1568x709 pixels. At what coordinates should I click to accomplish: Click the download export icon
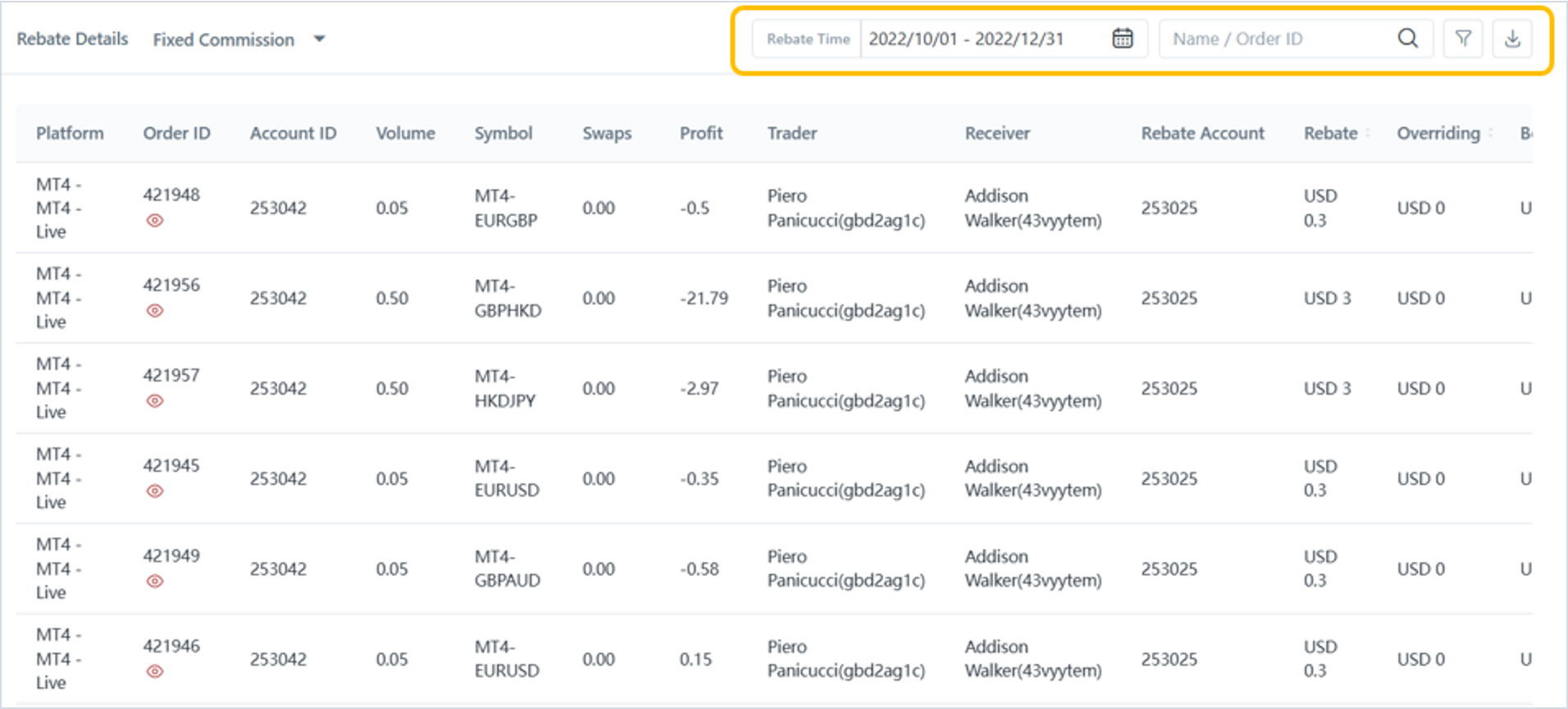pos(1512,39)
